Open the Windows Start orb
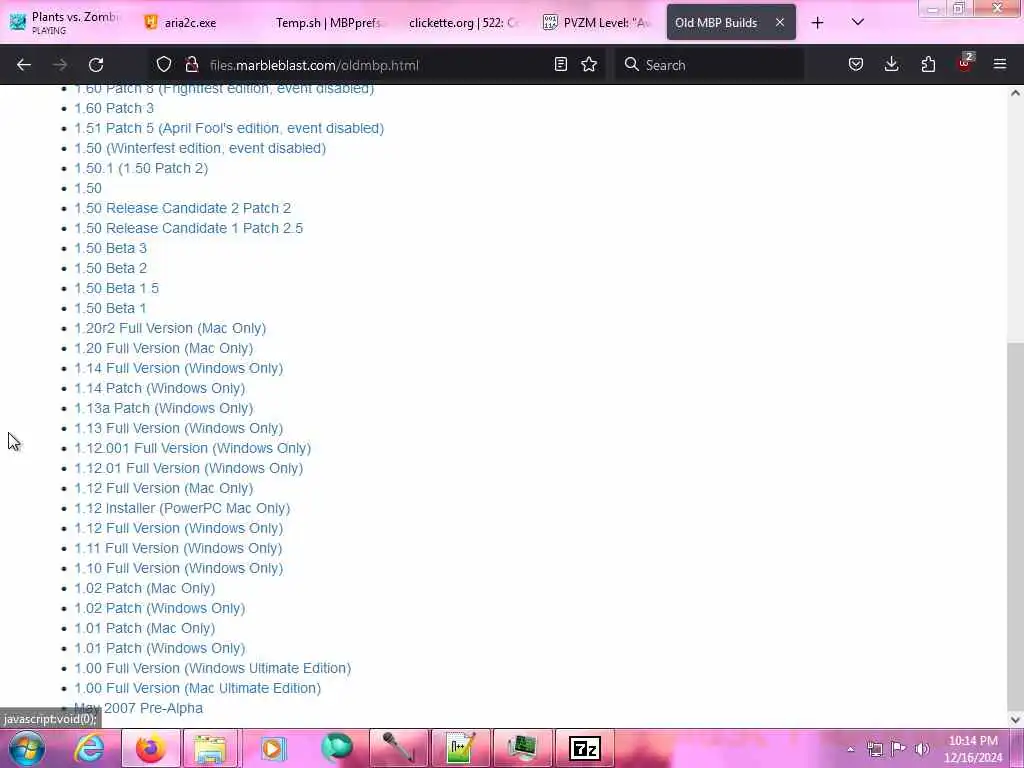1024x768 pixels. [x=27, y=748]
